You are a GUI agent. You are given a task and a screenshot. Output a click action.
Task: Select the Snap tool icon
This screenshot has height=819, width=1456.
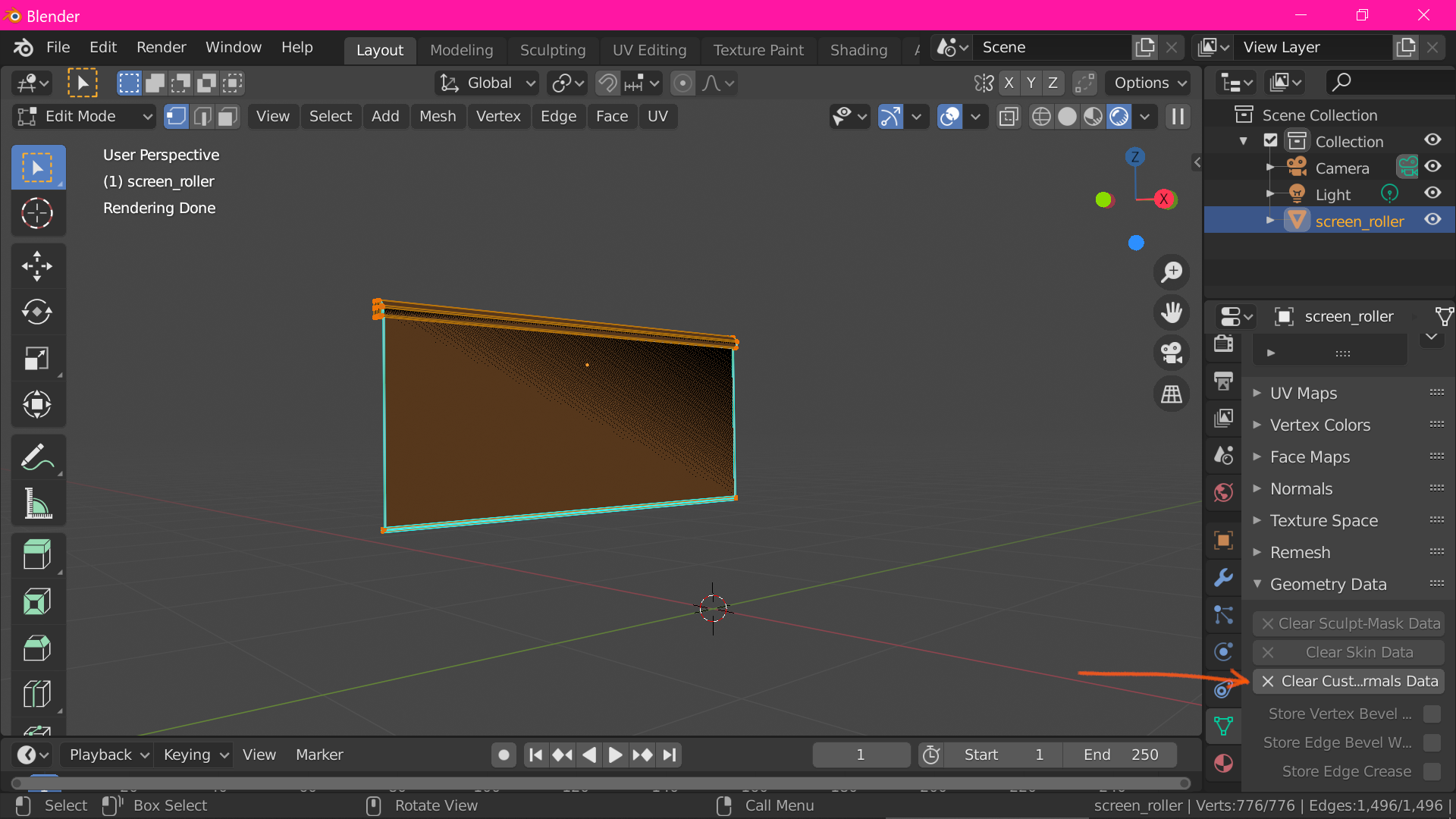click(607, 83)
